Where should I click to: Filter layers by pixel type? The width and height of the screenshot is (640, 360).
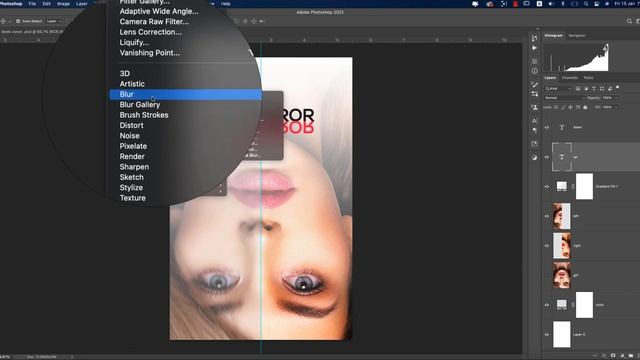(x=578, y=89)
